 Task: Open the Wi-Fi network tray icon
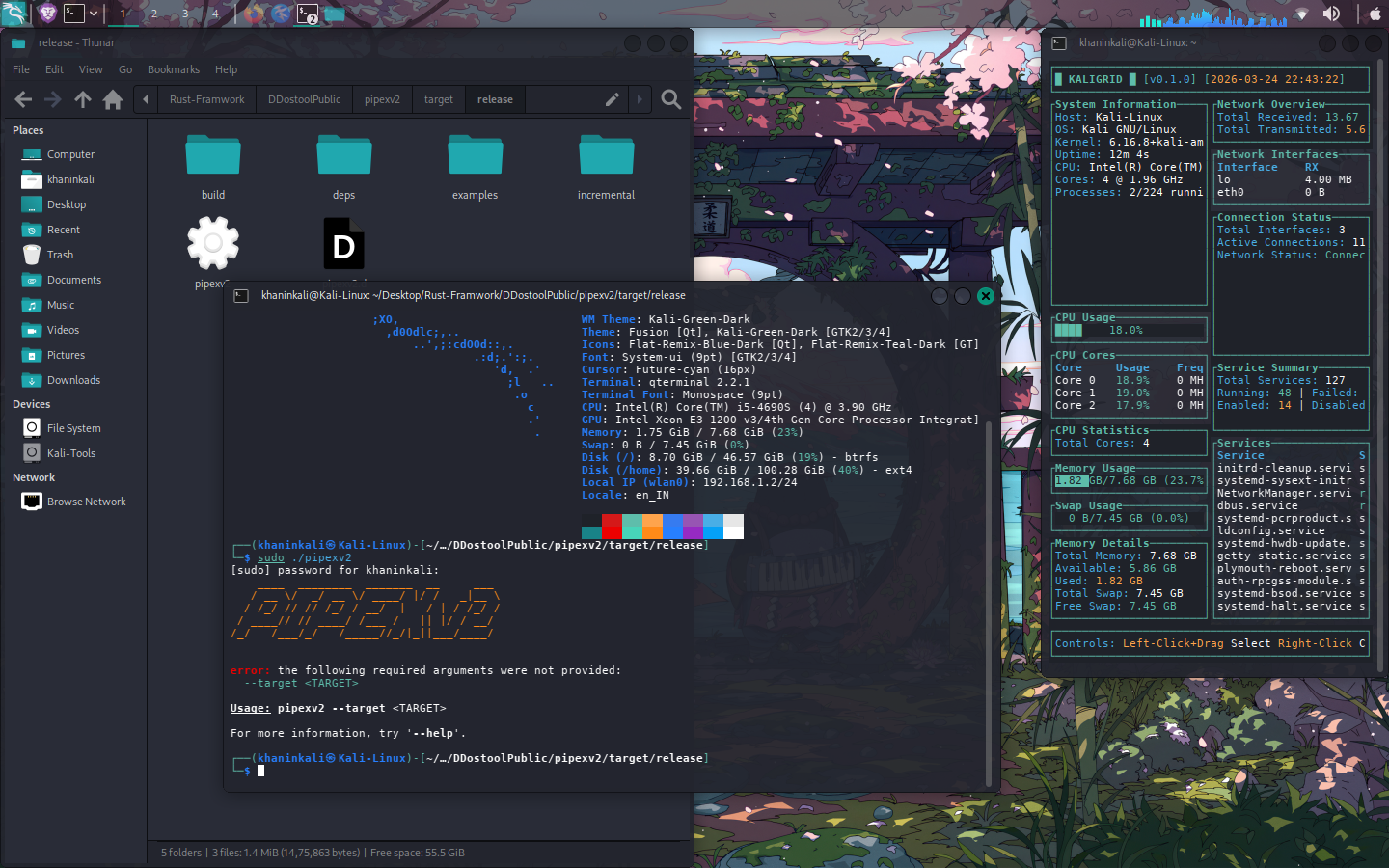1301,14
